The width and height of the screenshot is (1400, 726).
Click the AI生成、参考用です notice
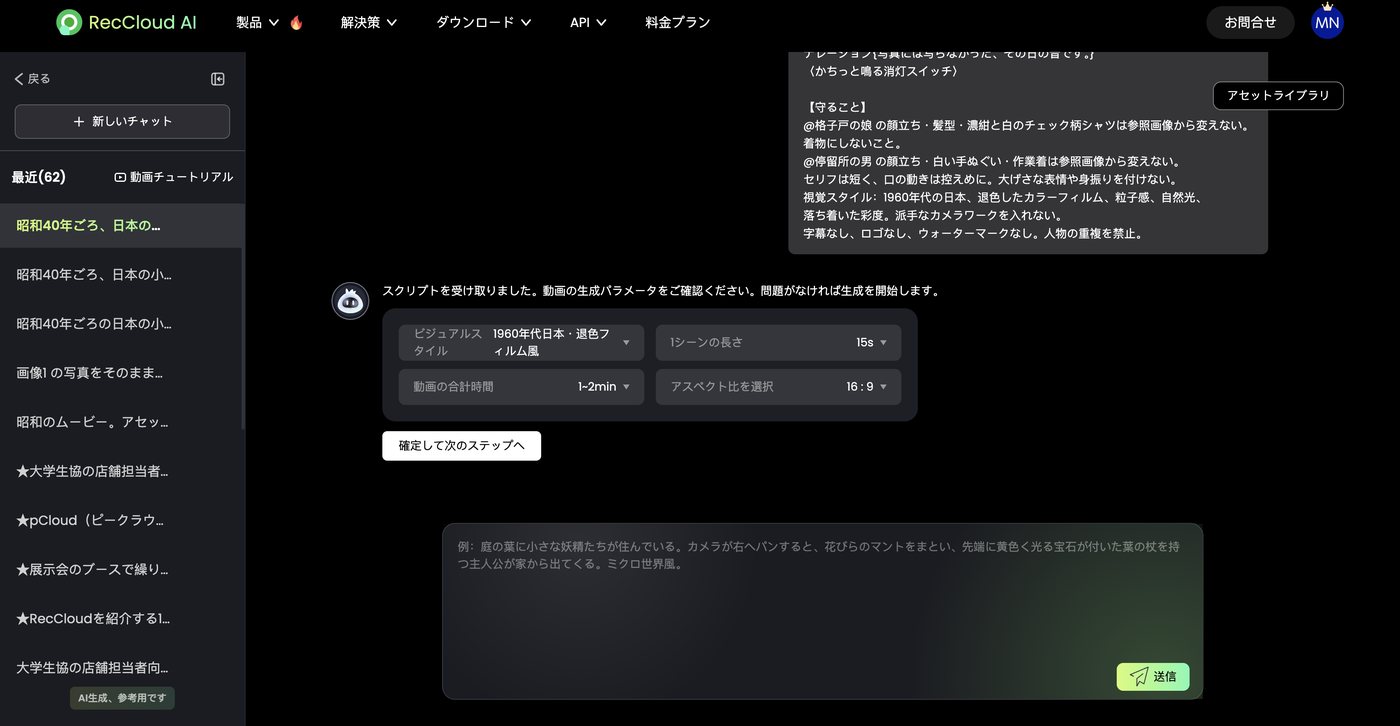(122, 698)
